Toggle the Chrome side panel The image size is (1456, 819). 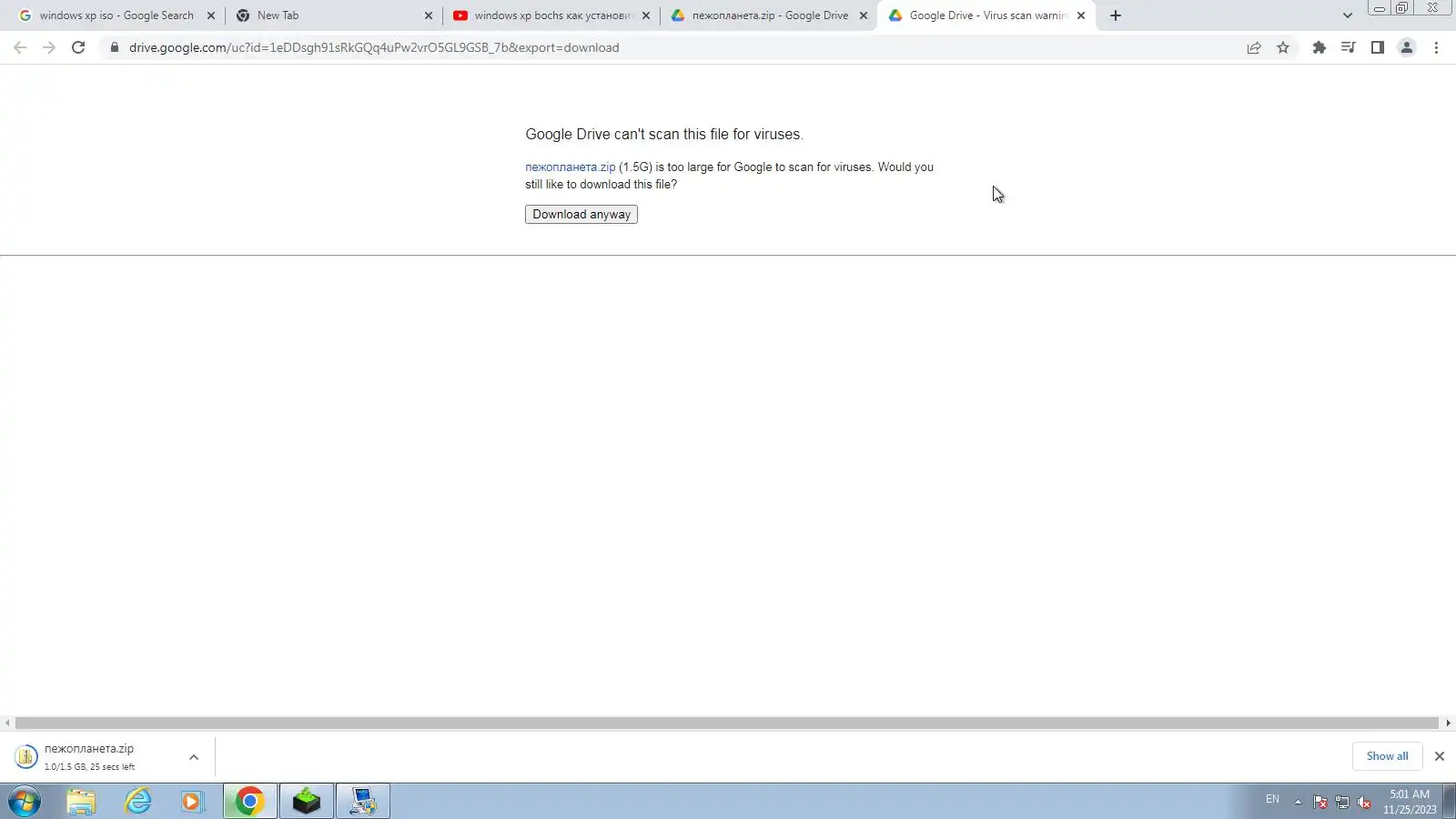point(1378,47)
